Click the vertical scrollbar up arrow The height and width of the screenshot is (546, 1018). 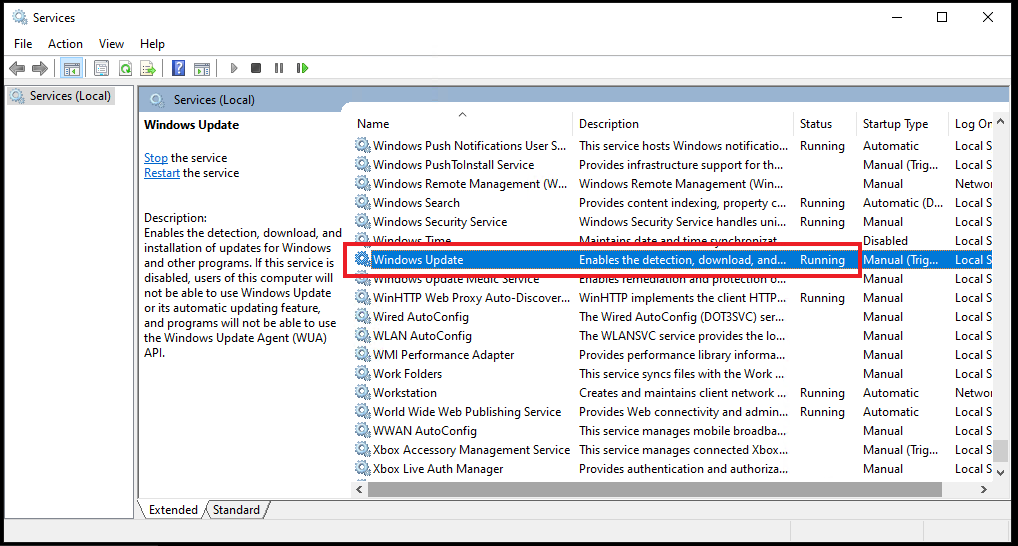tap(1000, 121)
